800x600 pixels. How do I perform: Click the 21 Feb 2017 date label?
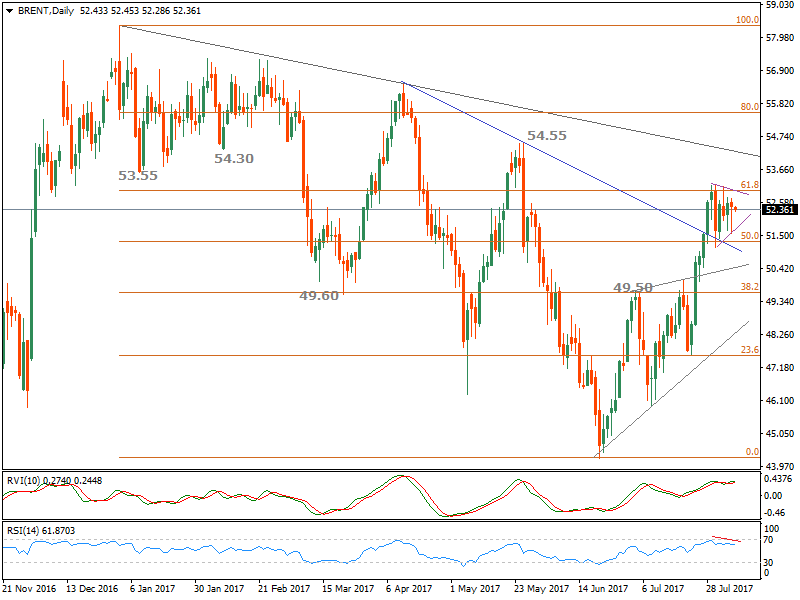tap(284, 588)
